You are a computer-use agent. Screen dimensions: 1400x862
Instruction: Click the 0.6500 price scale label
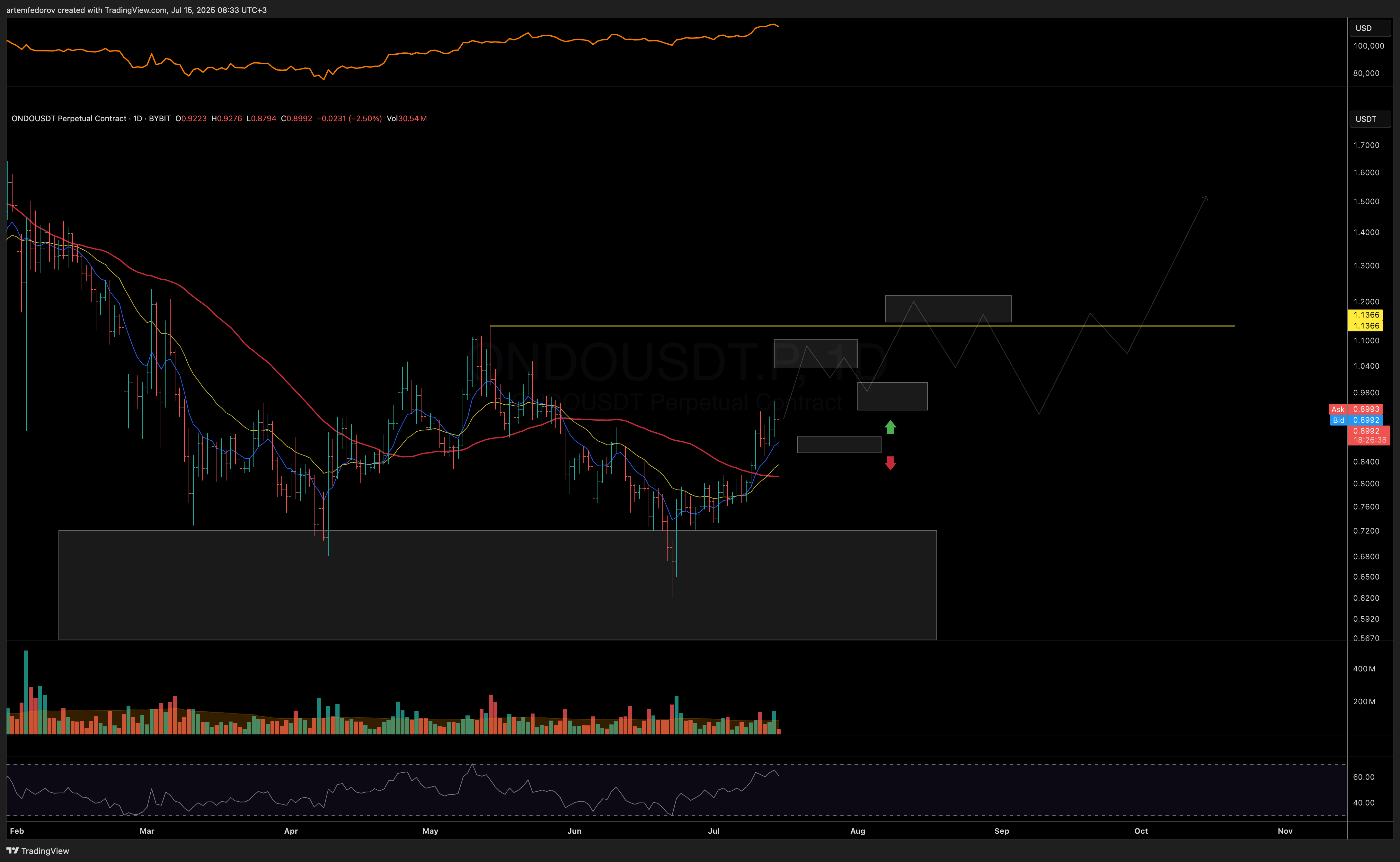pos(1366,577)
